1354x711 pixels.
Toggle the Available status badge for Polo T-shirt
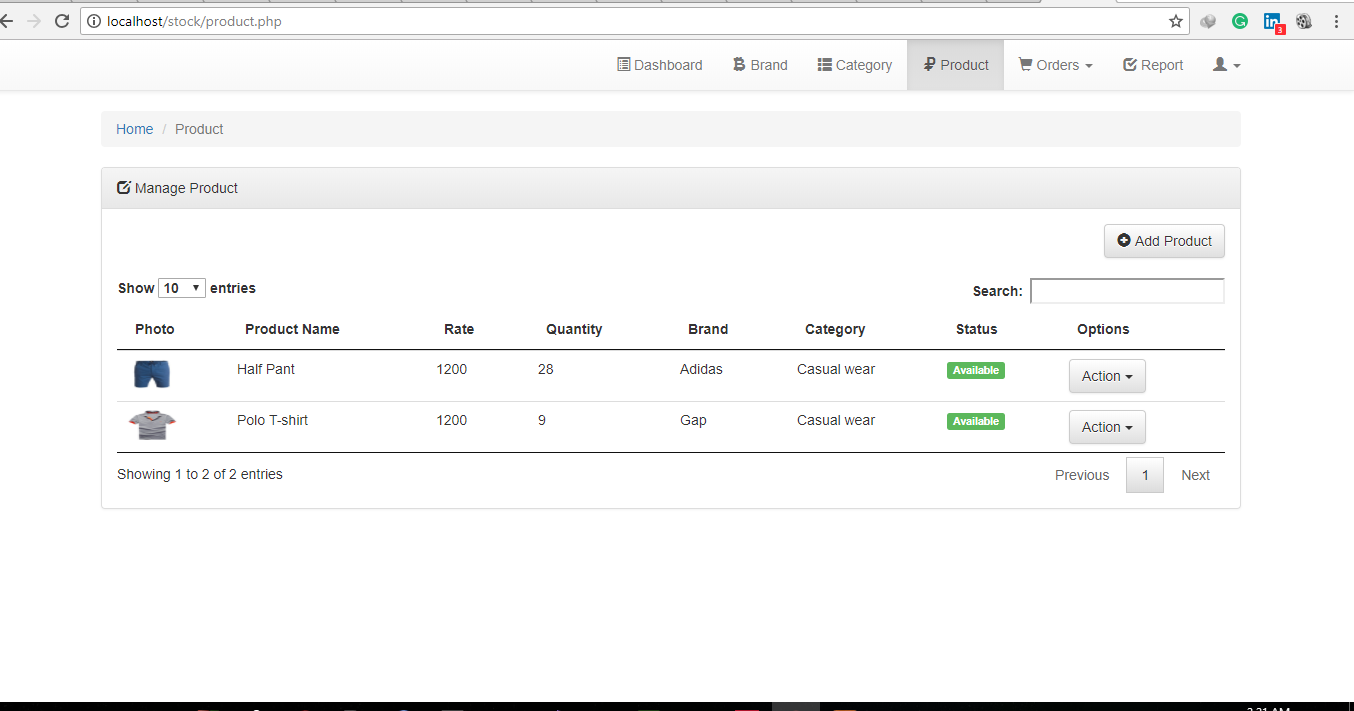pos(975,421)
